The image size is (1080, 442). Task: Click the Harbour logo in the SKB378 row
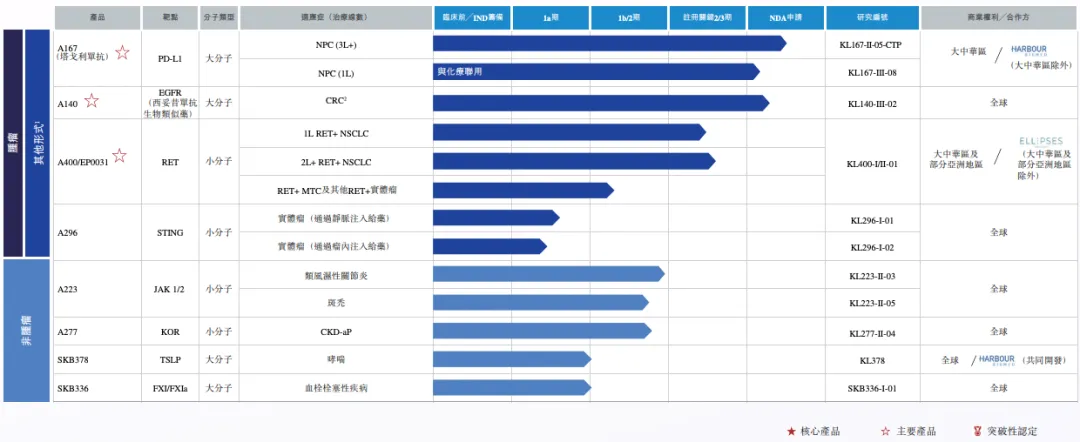click(x=996, y=359)
